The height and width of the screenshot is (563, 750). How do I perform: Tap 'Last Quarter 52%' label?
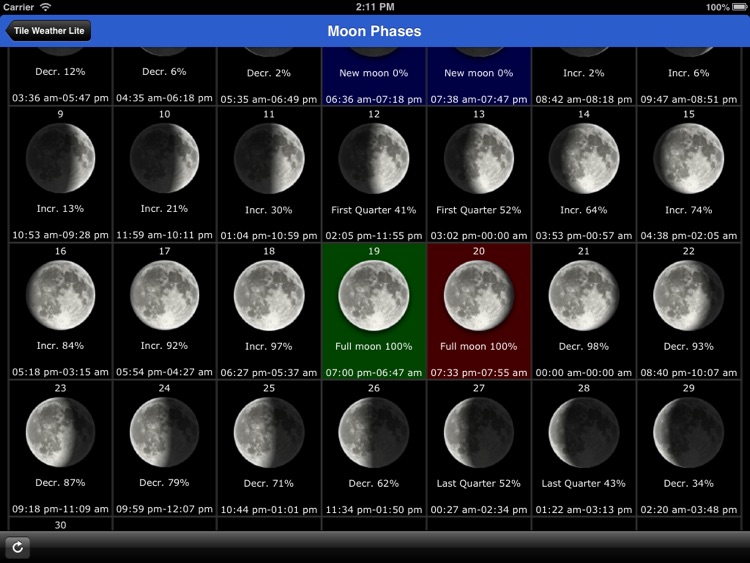479,484
